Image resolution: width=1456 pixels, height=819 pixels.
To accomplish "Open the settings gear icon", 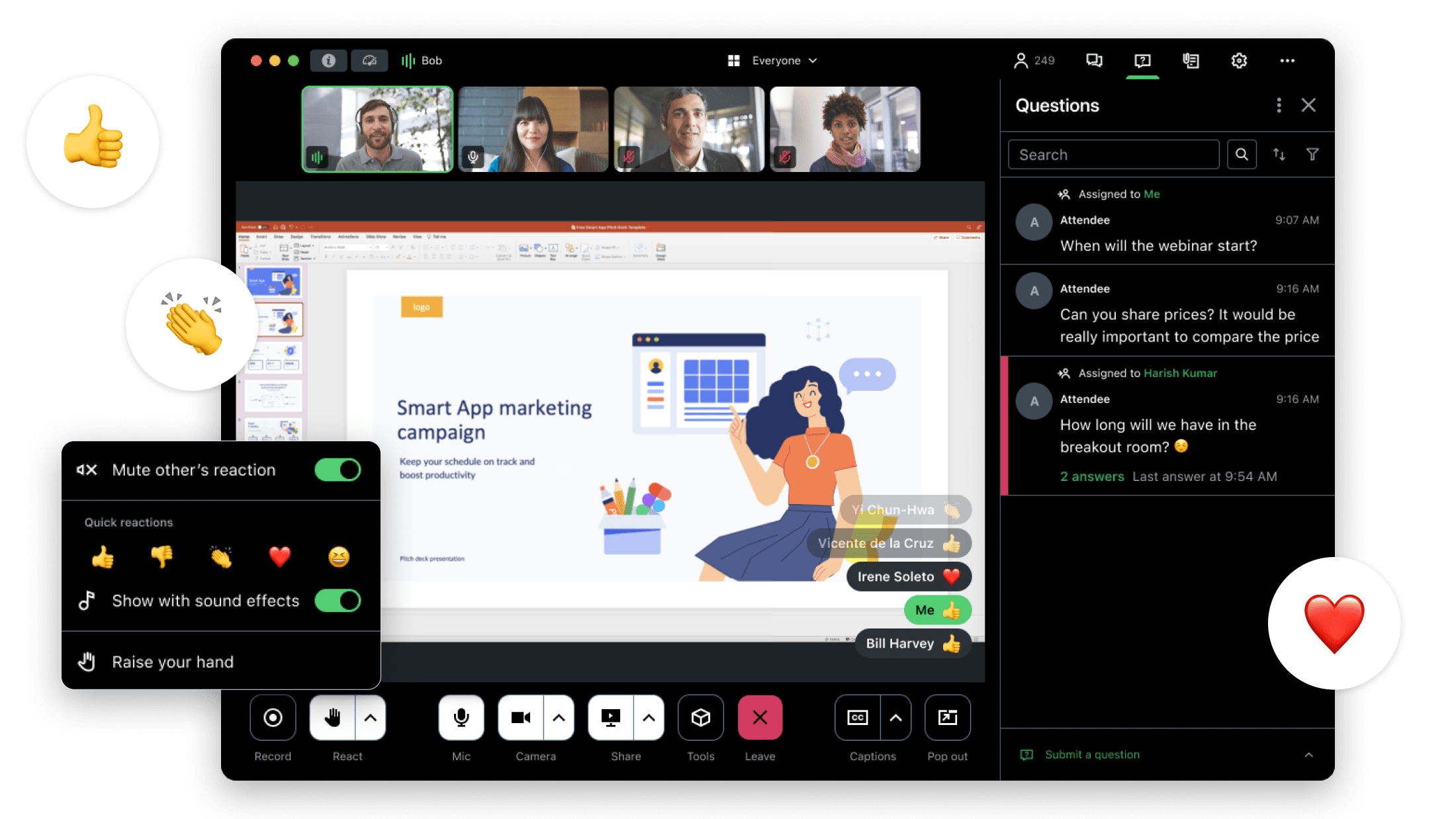I will click(1238, 61).
